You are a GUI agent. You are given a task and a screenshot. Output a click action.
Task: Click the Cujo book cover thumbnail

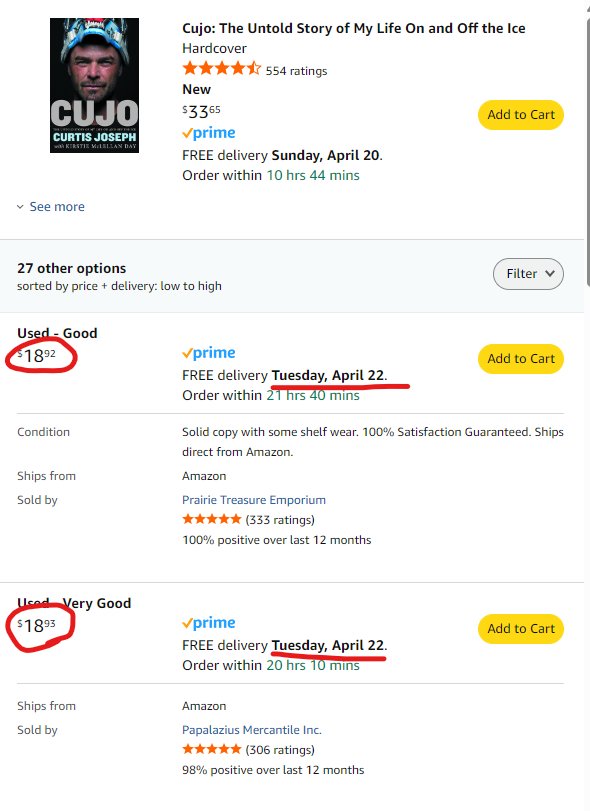click(94, 85)
